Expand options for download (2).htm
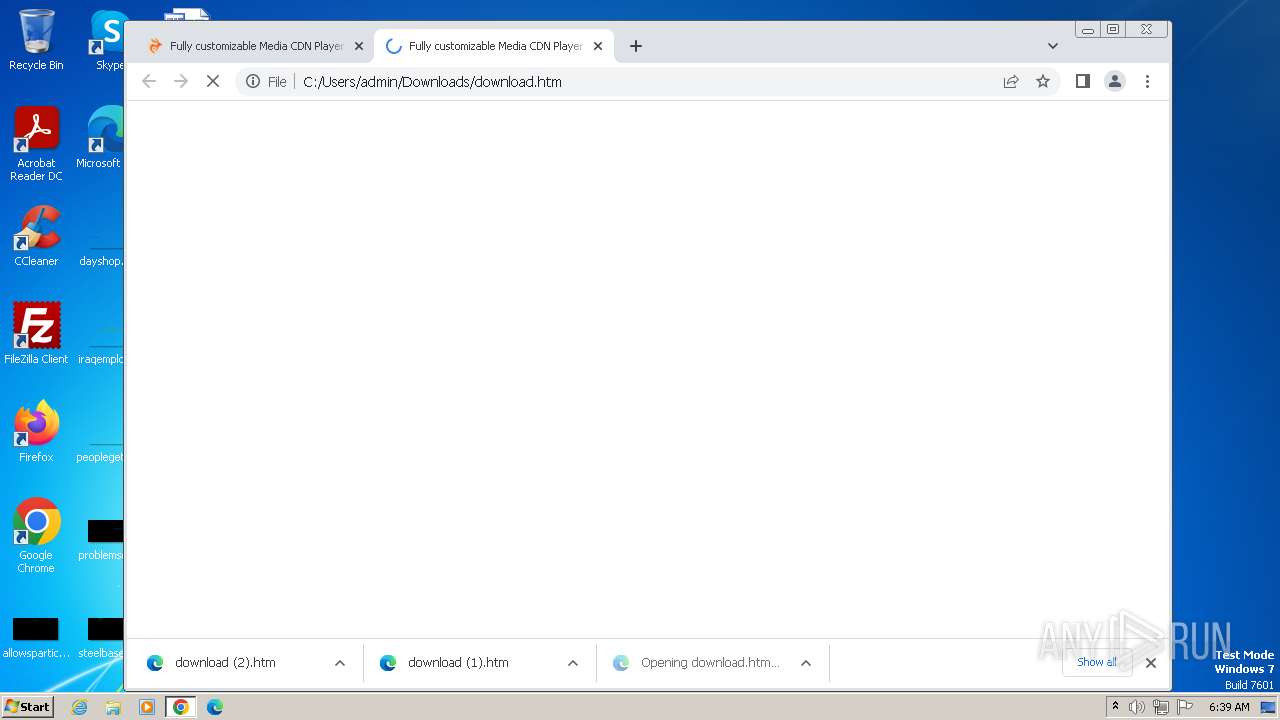 coord(340,663)
